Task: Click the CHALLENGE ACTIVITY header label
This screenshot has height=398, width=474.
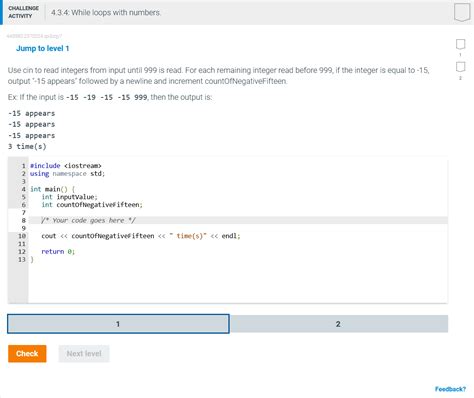Action: click(23, 12)
